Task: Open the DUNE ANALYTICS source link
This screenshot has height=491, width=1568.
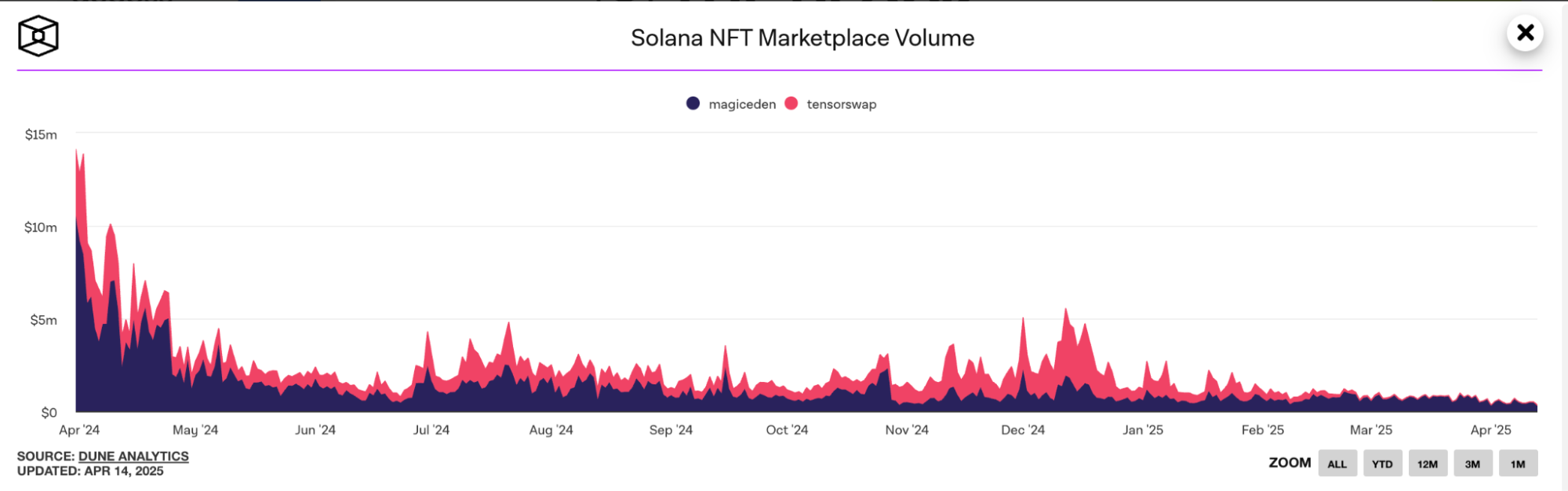Action: tap(133, 456)
